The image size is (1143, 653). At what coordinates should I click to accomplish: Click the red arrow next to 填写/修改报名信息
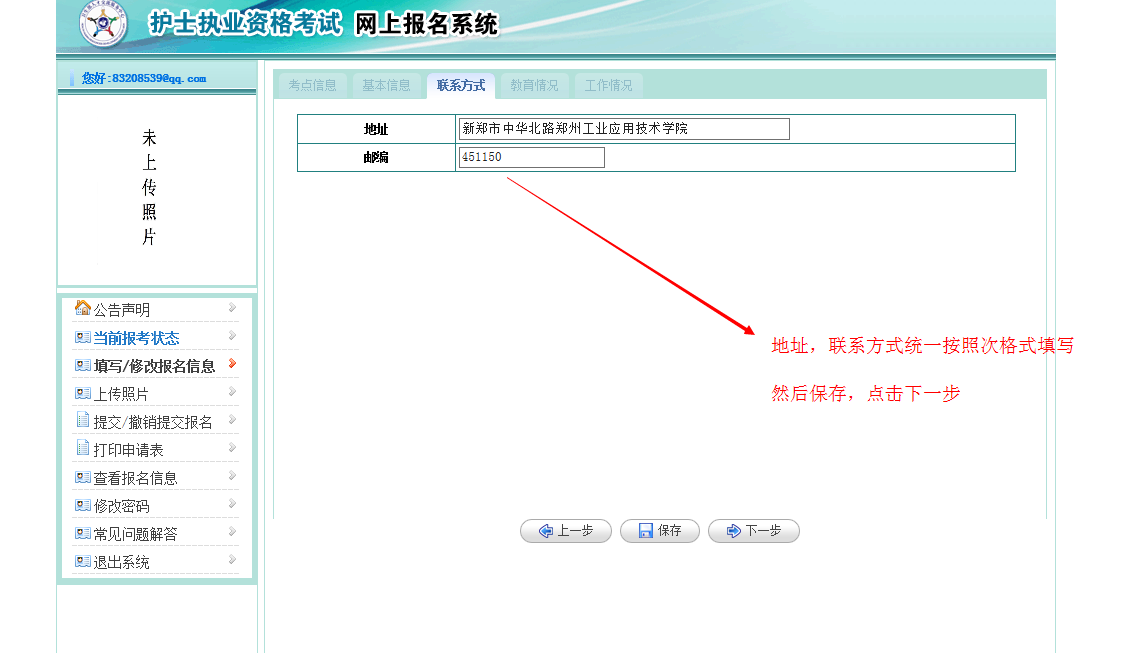[233, 364]
